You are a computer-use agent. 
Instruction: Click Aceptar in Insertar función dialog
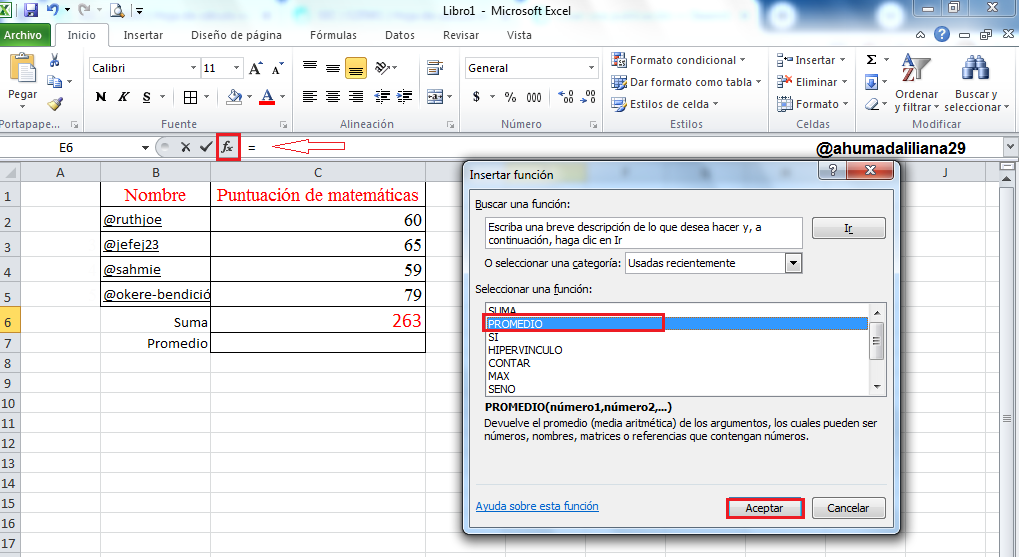pyautogui.click(x=764, y=508)
